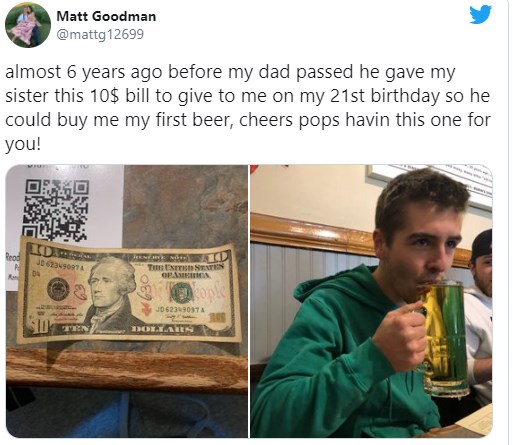
Task: Click "The United States of America" on bill
Action: (186, 271)
